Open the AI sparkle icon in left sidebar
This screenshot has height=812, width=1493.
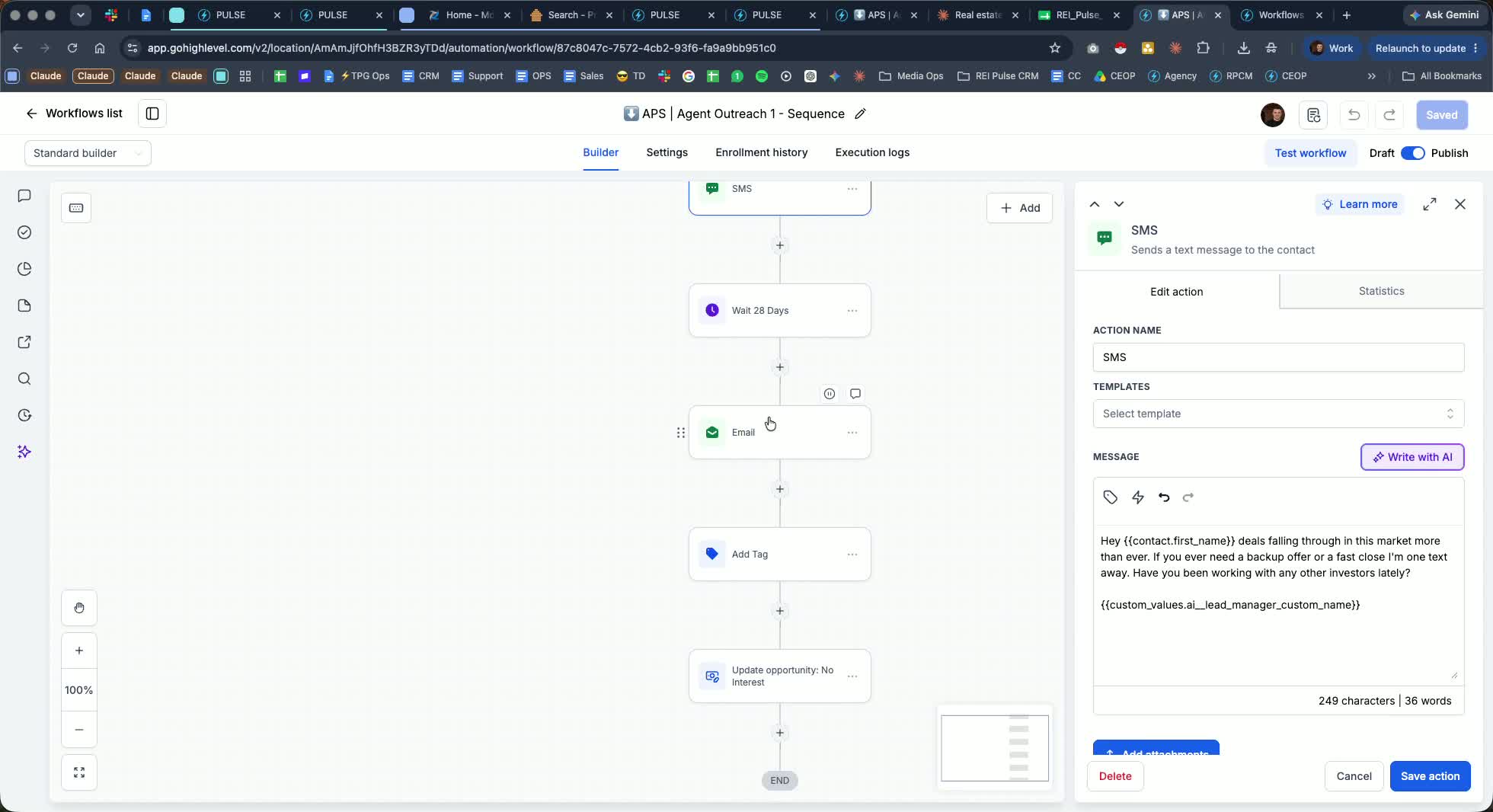24,452
